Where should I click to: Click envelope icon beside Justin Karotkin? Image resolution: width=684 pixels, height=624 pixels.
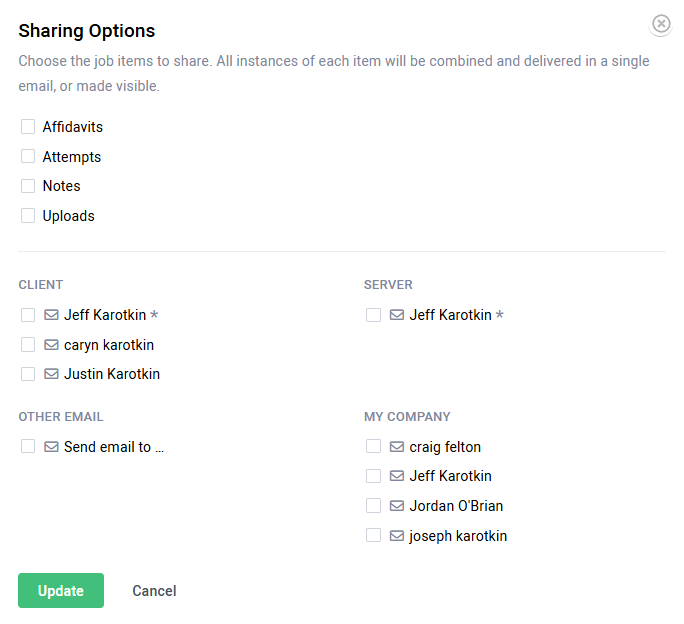pos(52,374)
